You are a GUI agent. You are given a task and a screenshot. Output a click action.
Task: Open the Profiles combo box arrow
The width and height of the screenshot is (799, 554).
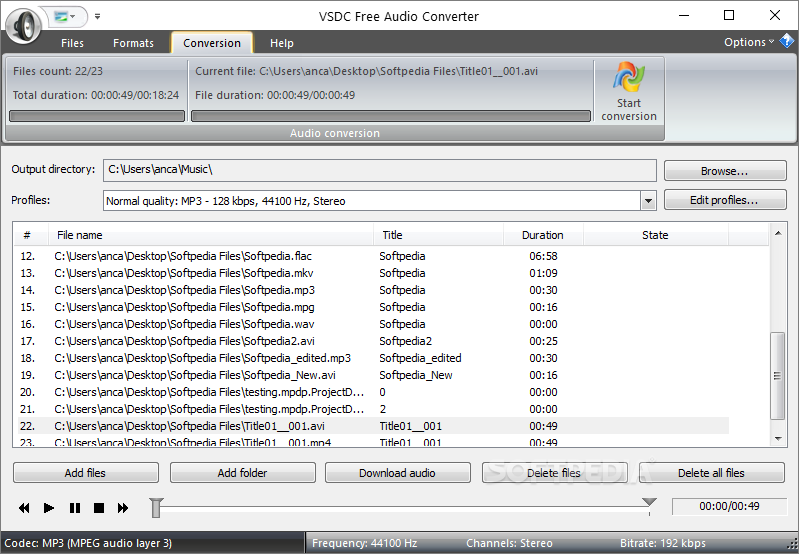pyautogui.click(x=648, y=201)
